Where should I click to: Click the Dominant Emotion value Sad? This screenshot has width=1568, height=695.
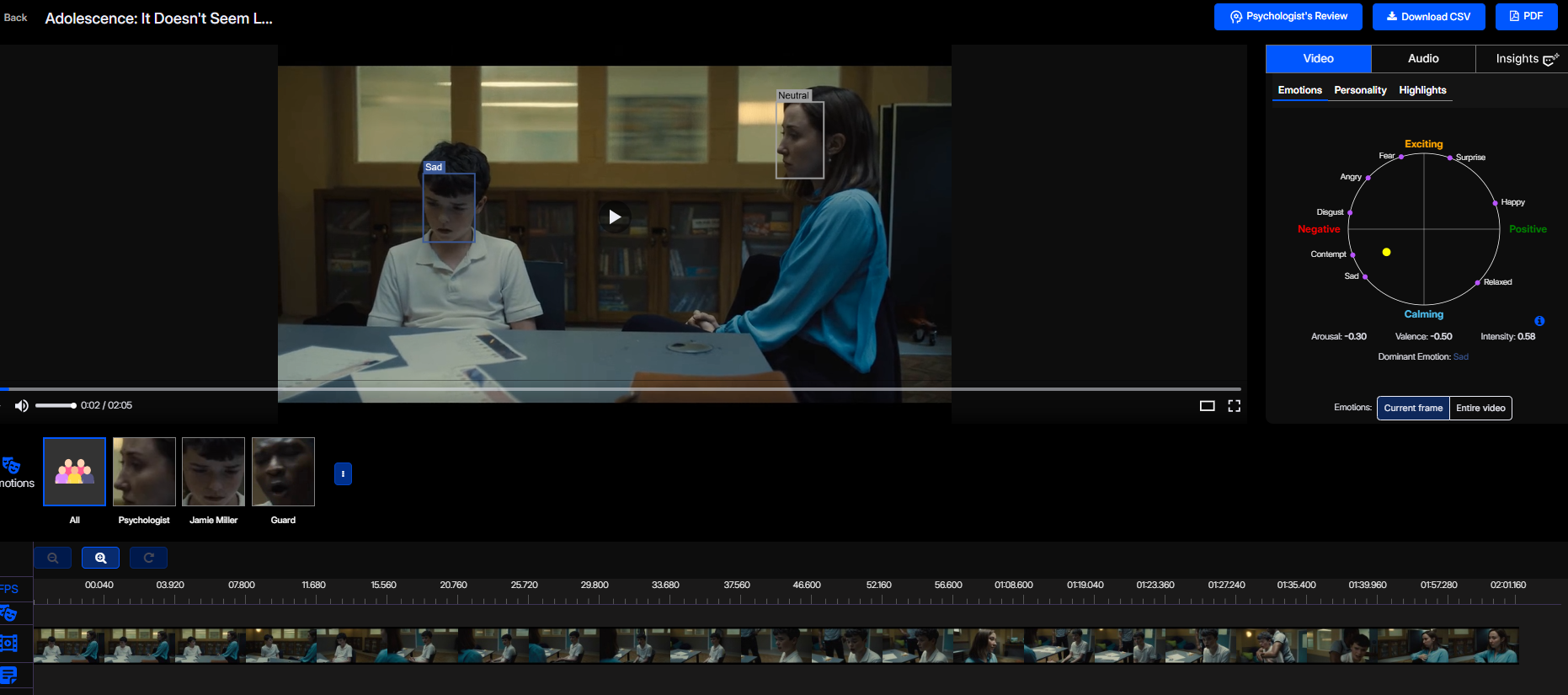pyautogui.click(x=1461, y=357)
